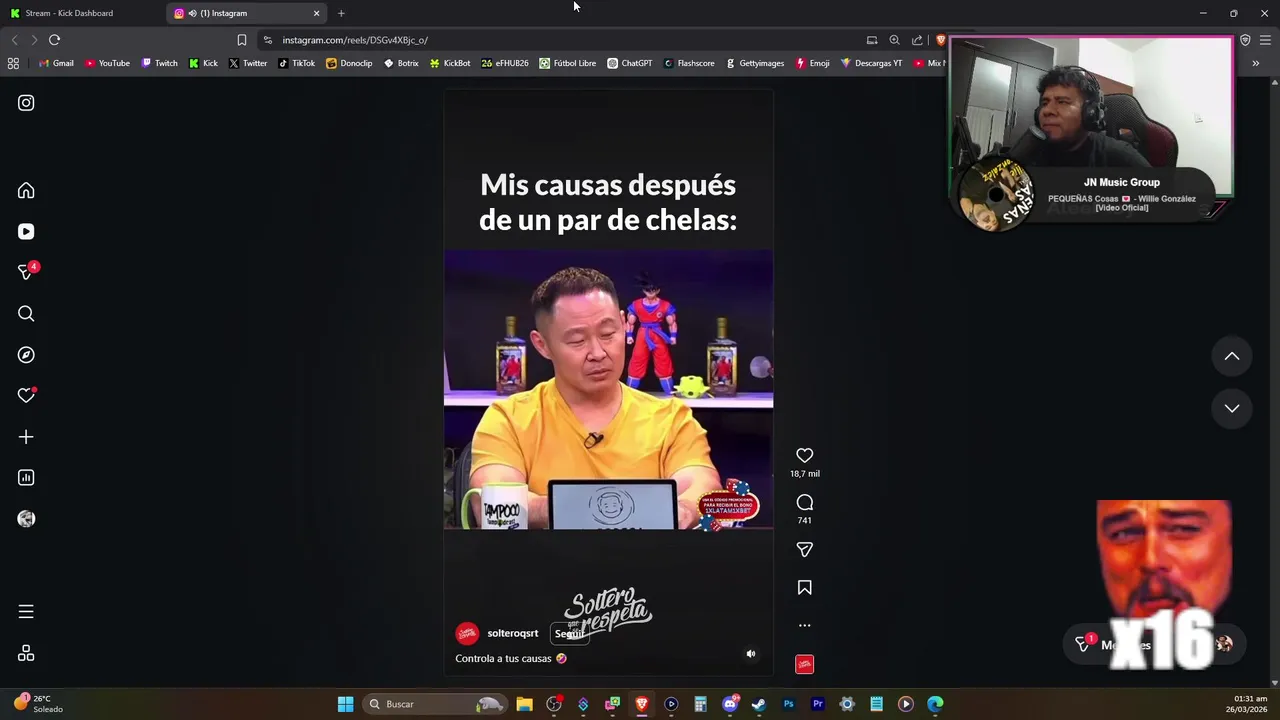Follow solteroqsrt with Seguir button
This screenshot has width=1280, height=720.
569,634
